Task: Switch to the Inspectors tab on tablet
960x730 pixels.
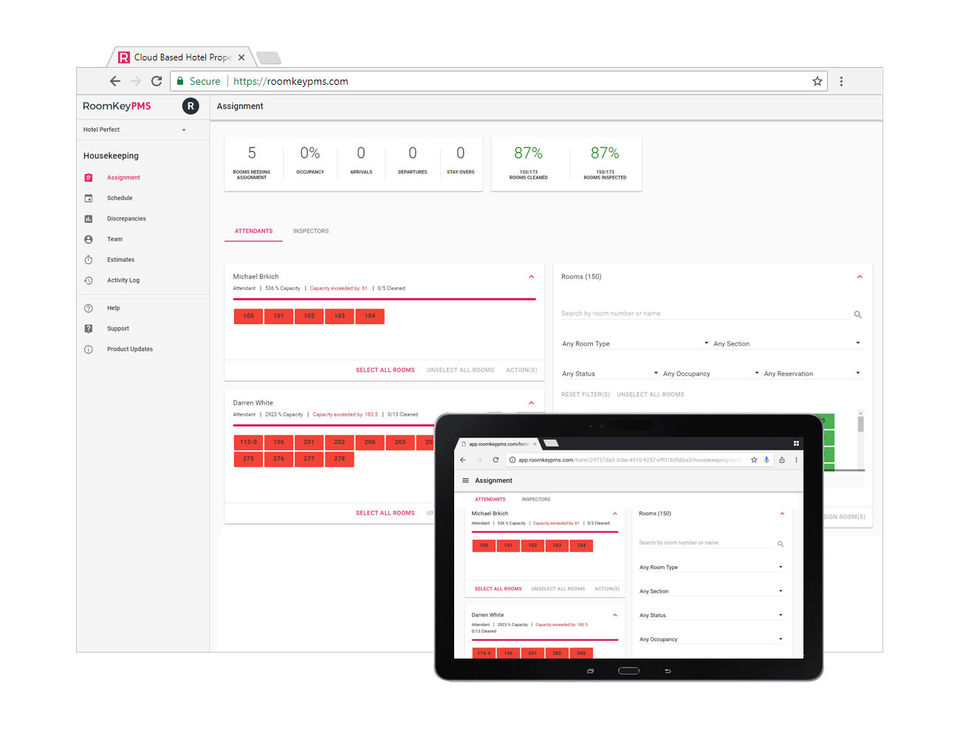Action: (536, 500)
